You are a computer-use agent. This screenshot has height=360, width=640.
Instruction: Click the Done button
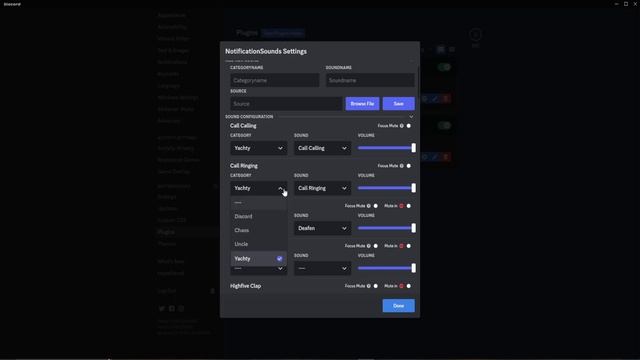(398, 306)
